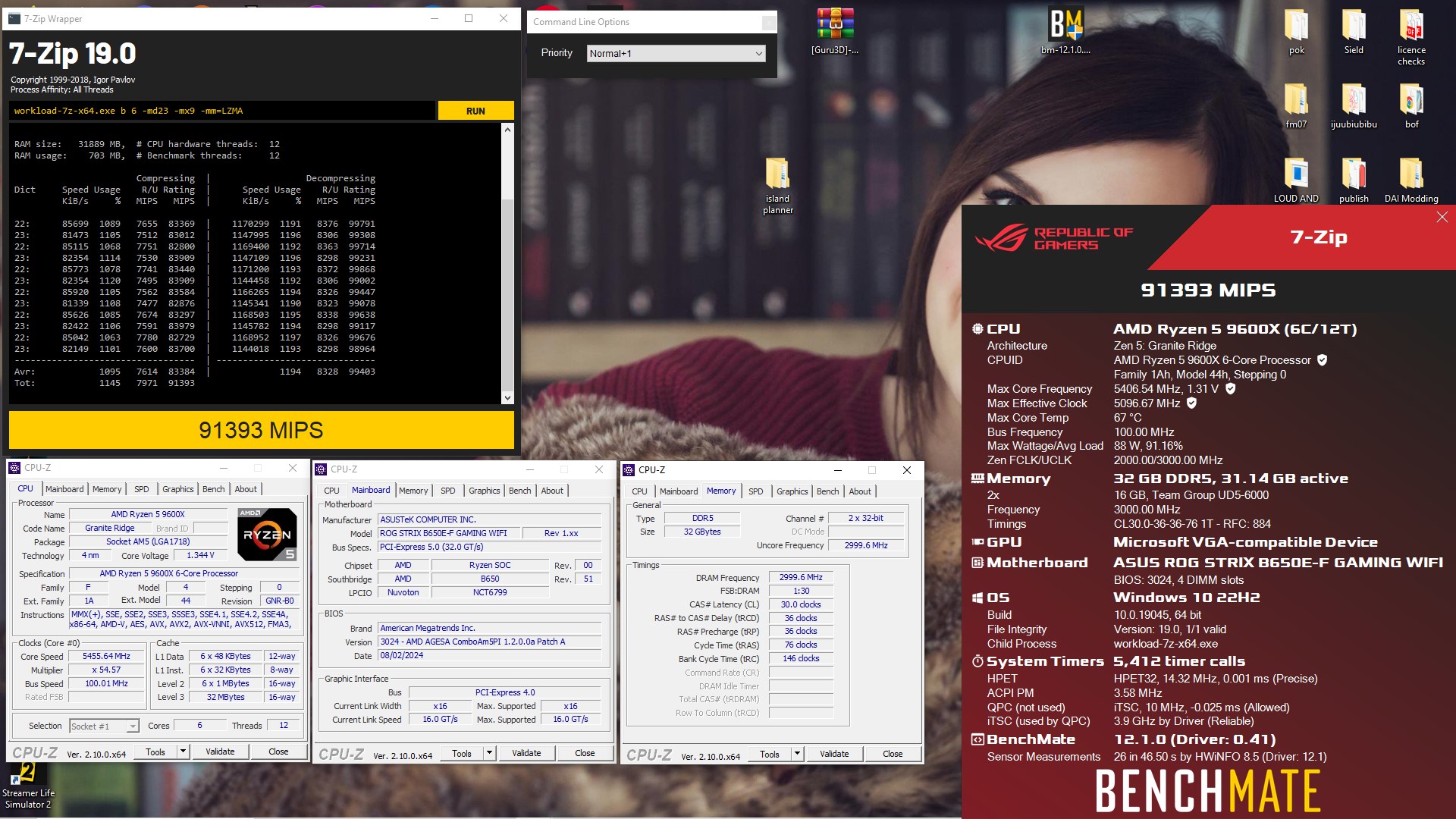Click the Max Core Frequency verified shield icon

click(1231, 389)
